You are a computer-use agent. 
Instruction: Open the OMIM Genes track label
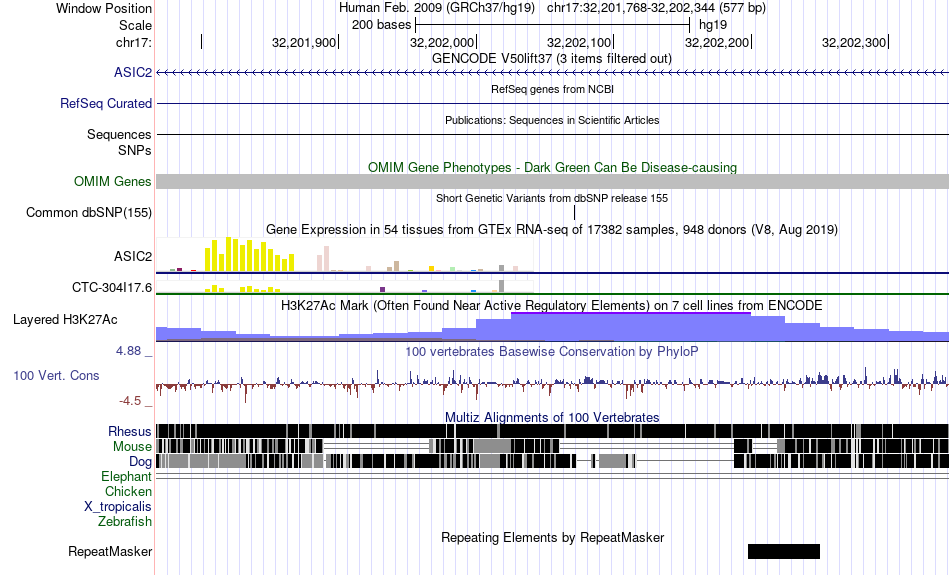point(113,181)
